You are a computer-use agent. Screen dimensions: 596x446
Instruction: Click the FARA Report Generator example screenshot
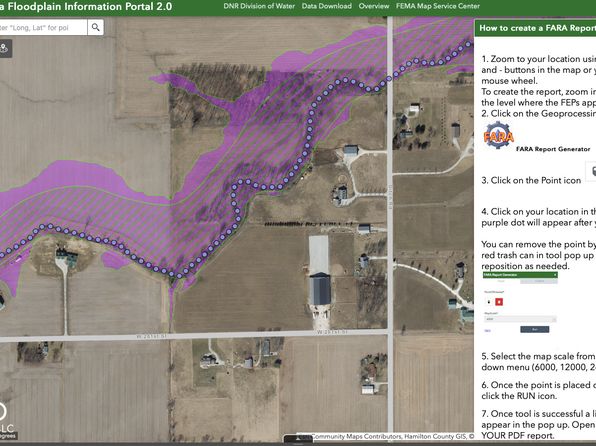click(520, 303)
